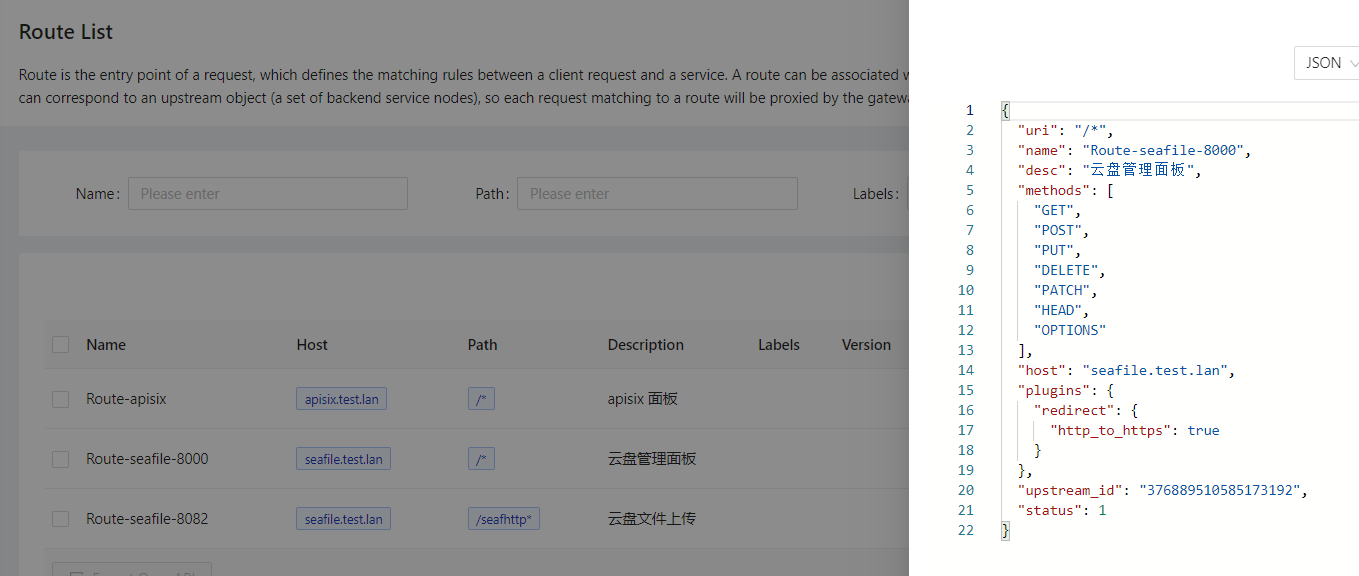Click the "PUT" entry in methods array
The height and width of the screenshot is (576, 1359).
pyautogui.click(x=1054, y=250)
